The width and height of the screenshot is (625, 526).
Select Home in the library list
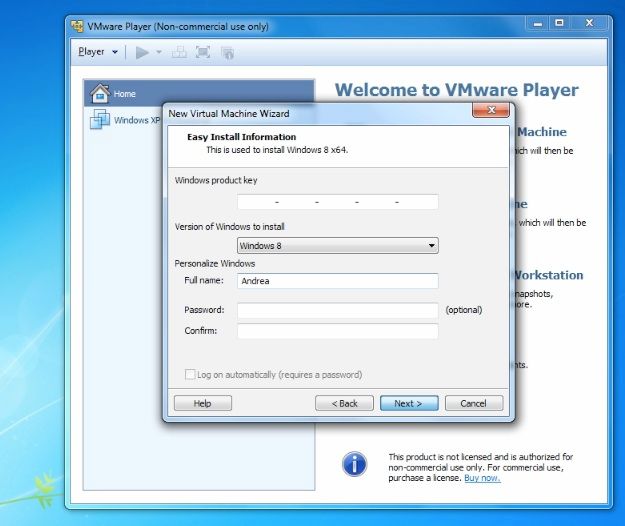(199, 94)
